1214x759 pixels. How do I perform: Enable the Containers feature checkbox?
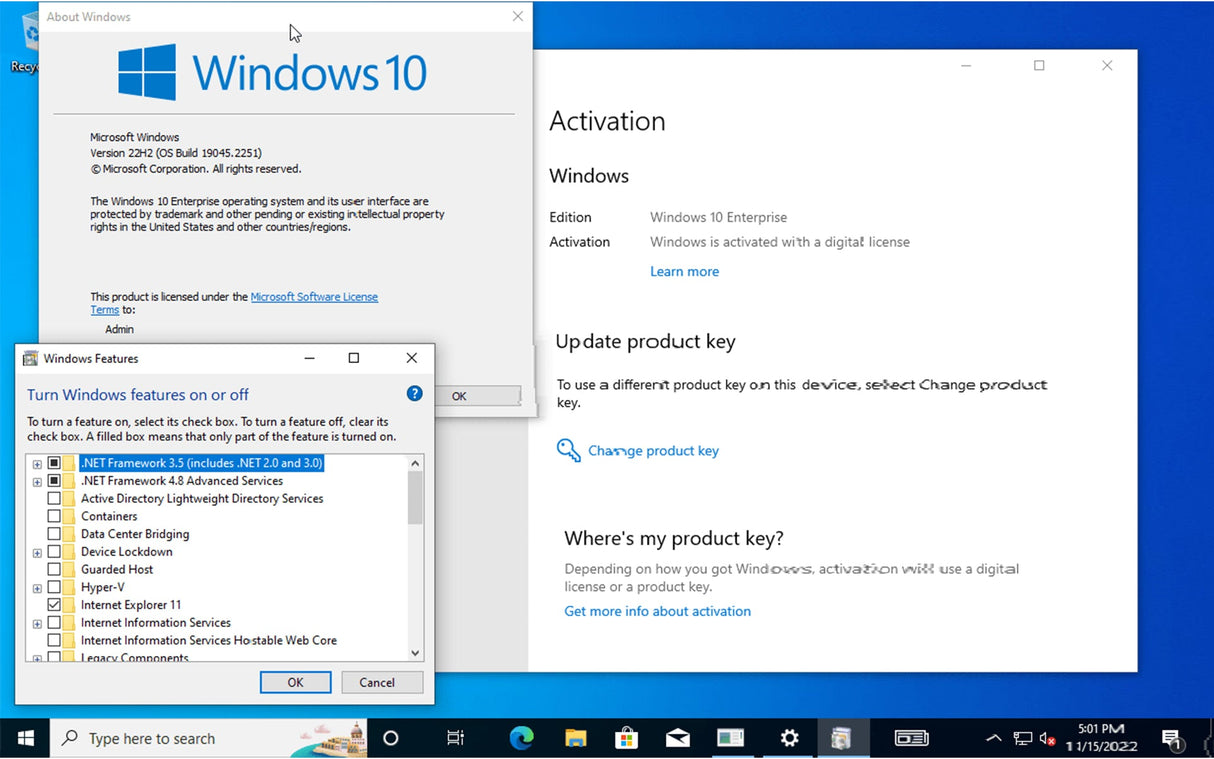pos(55,516)
